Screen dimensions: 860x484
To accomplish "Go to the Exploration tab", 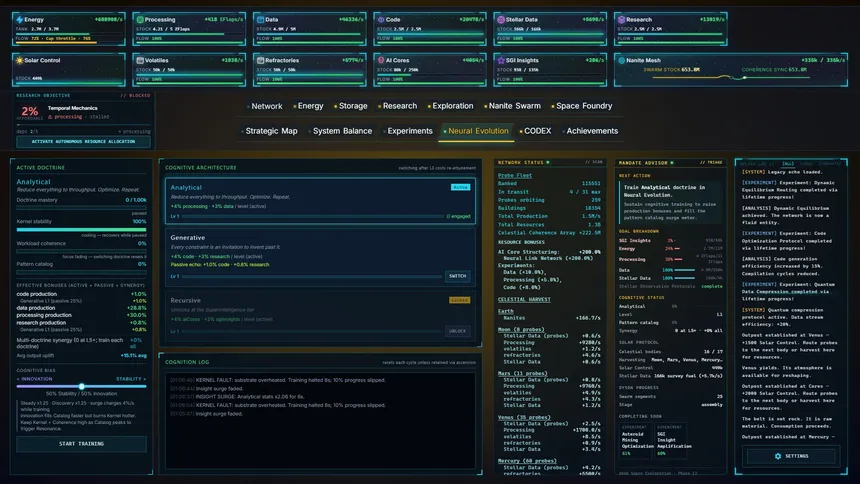I will (x=451, y=106).
